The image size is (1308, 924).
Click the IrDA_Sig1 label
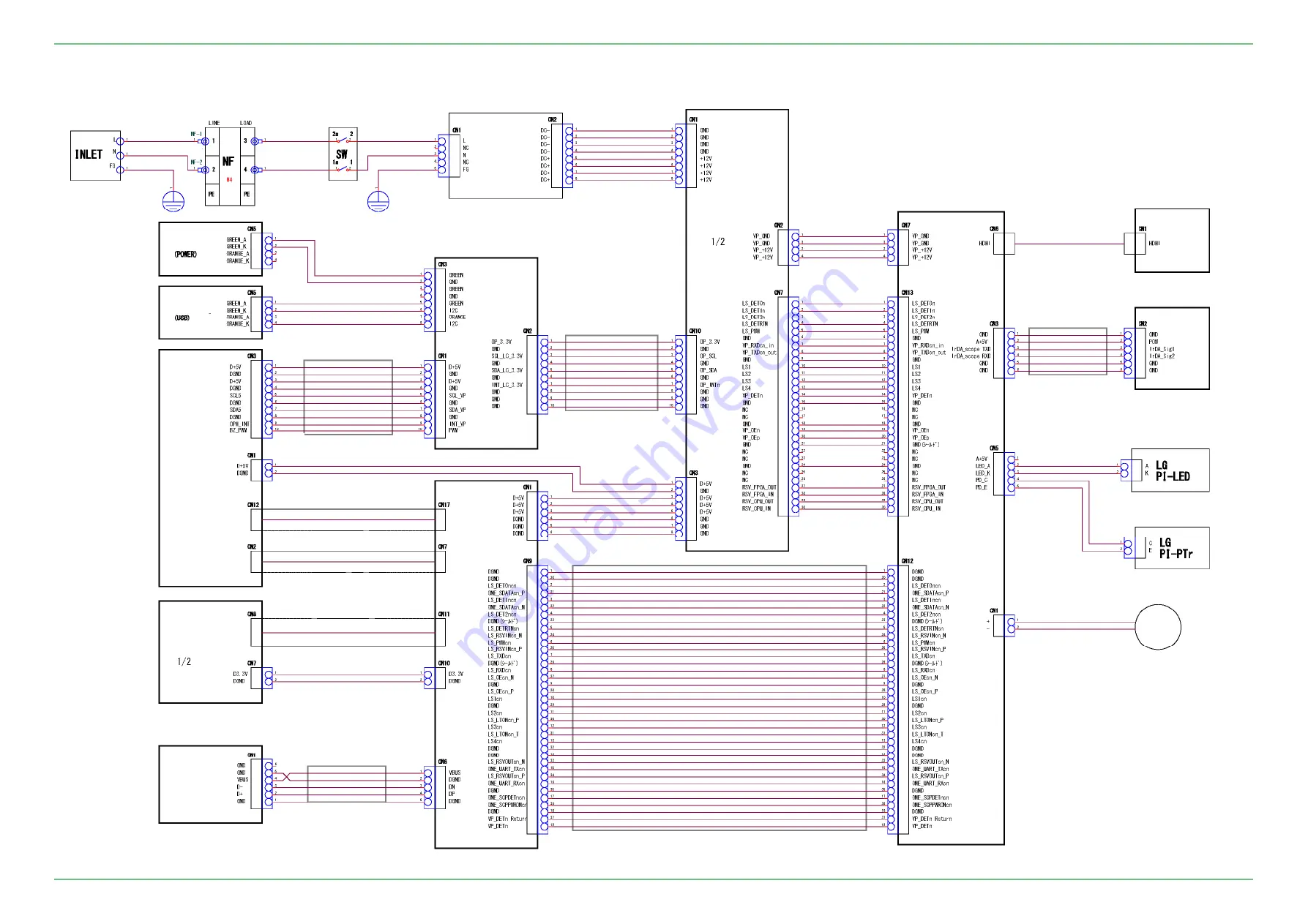pos(1162,349)
